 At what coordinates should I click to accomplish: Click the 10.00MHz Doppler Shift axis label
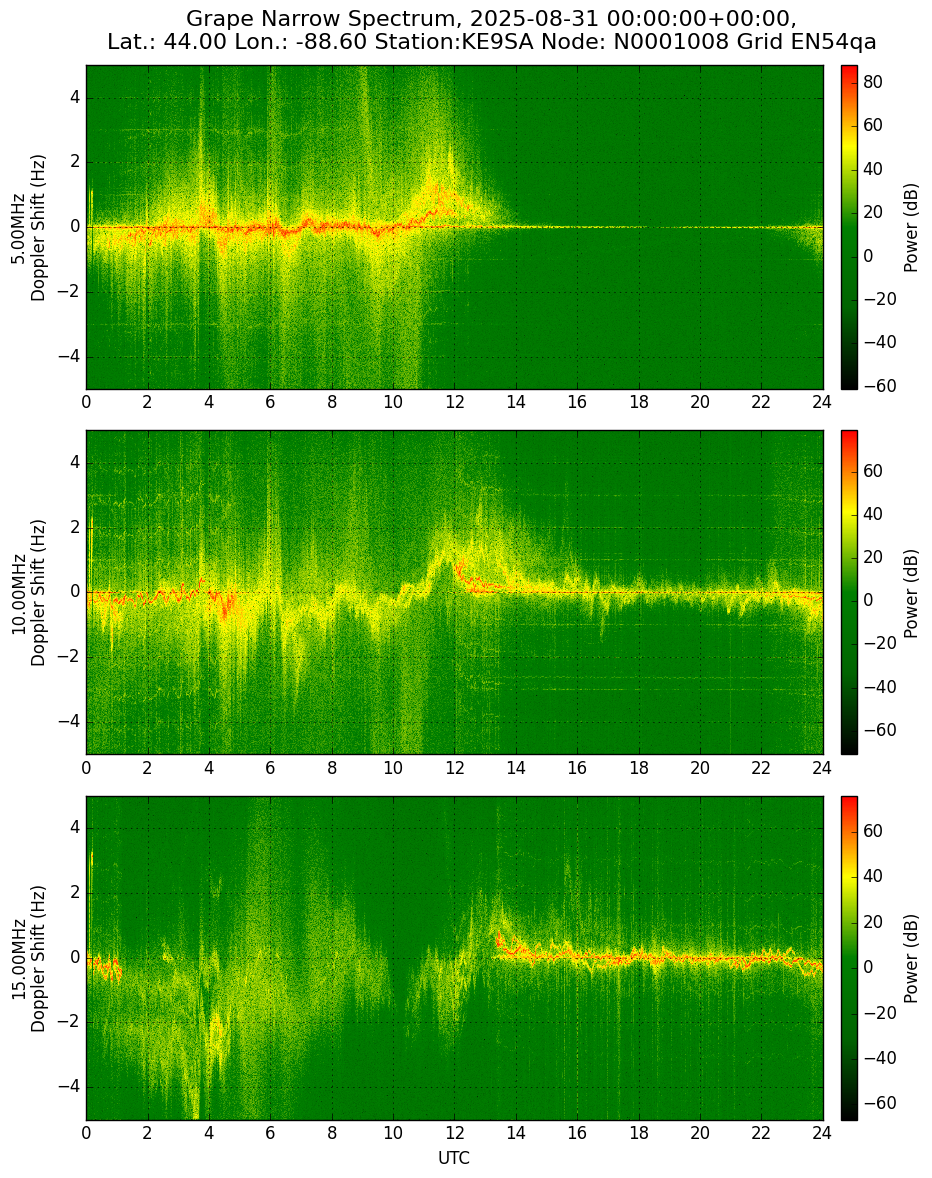(x=28, y=593)
